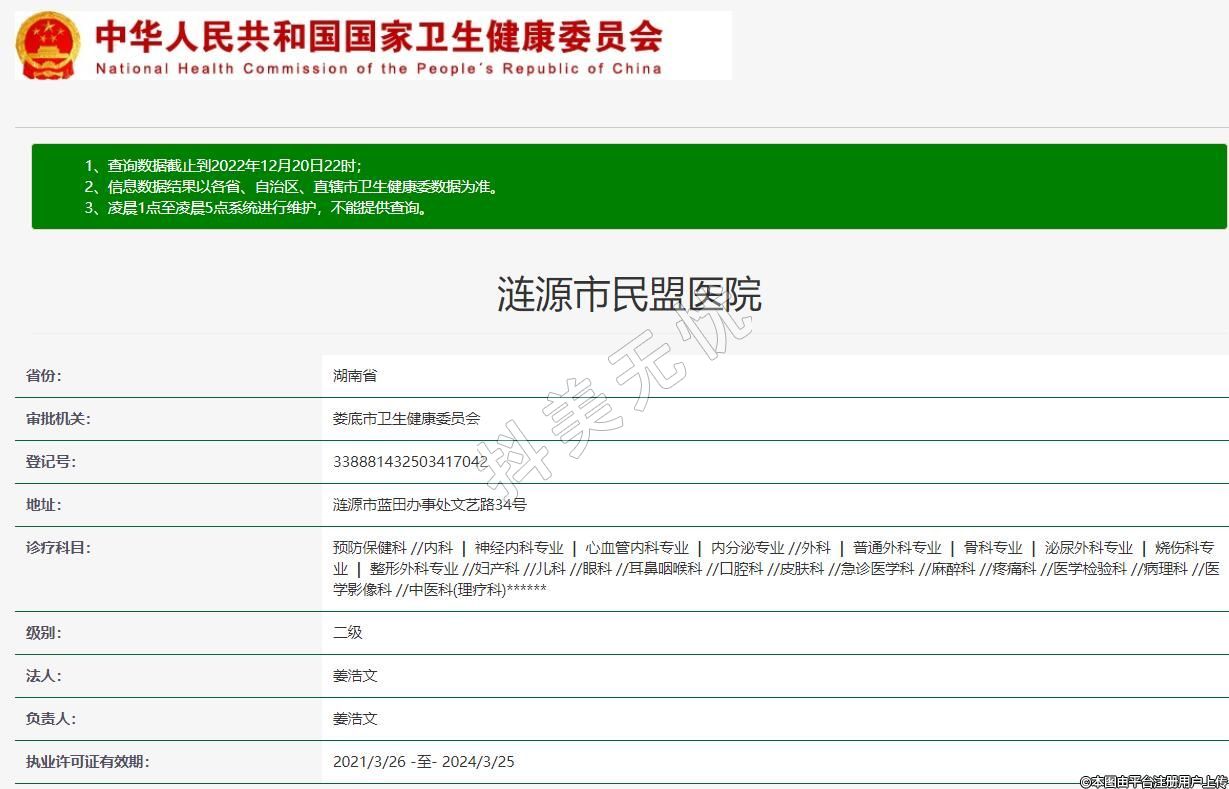This screenshot has height=789, width=1229.
Task: Click the registration number 338881432503417042
Action: pos(410,462)
